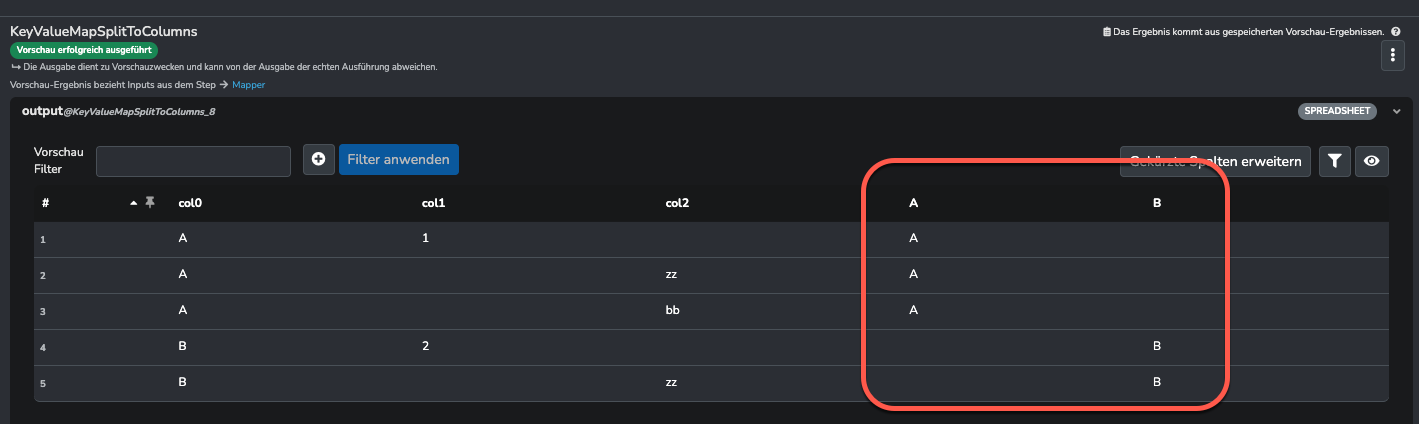Sort by row number using arrow icon
Image resolution: width=1419 pixels, height=424 pixels.
pos(133,203)
